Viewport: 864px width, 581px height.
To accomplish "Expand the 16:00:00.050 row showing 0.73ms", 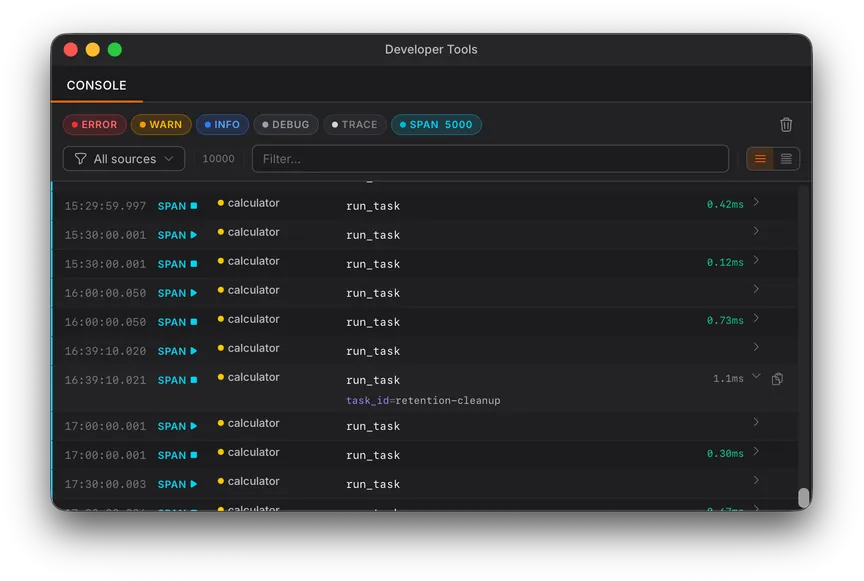I will 756,318.
